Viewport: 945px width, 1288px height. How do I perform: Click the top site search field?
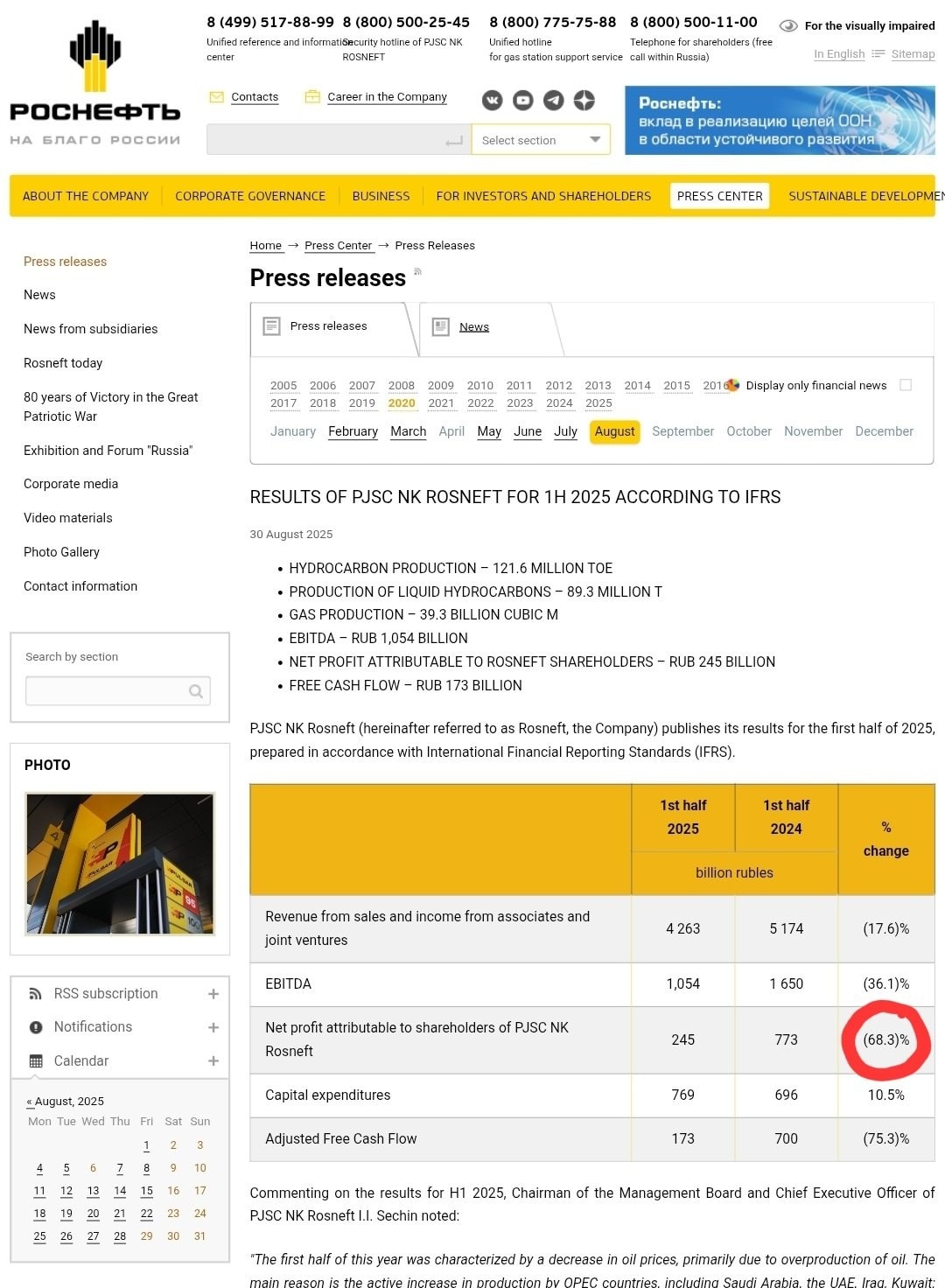point(339,140)
